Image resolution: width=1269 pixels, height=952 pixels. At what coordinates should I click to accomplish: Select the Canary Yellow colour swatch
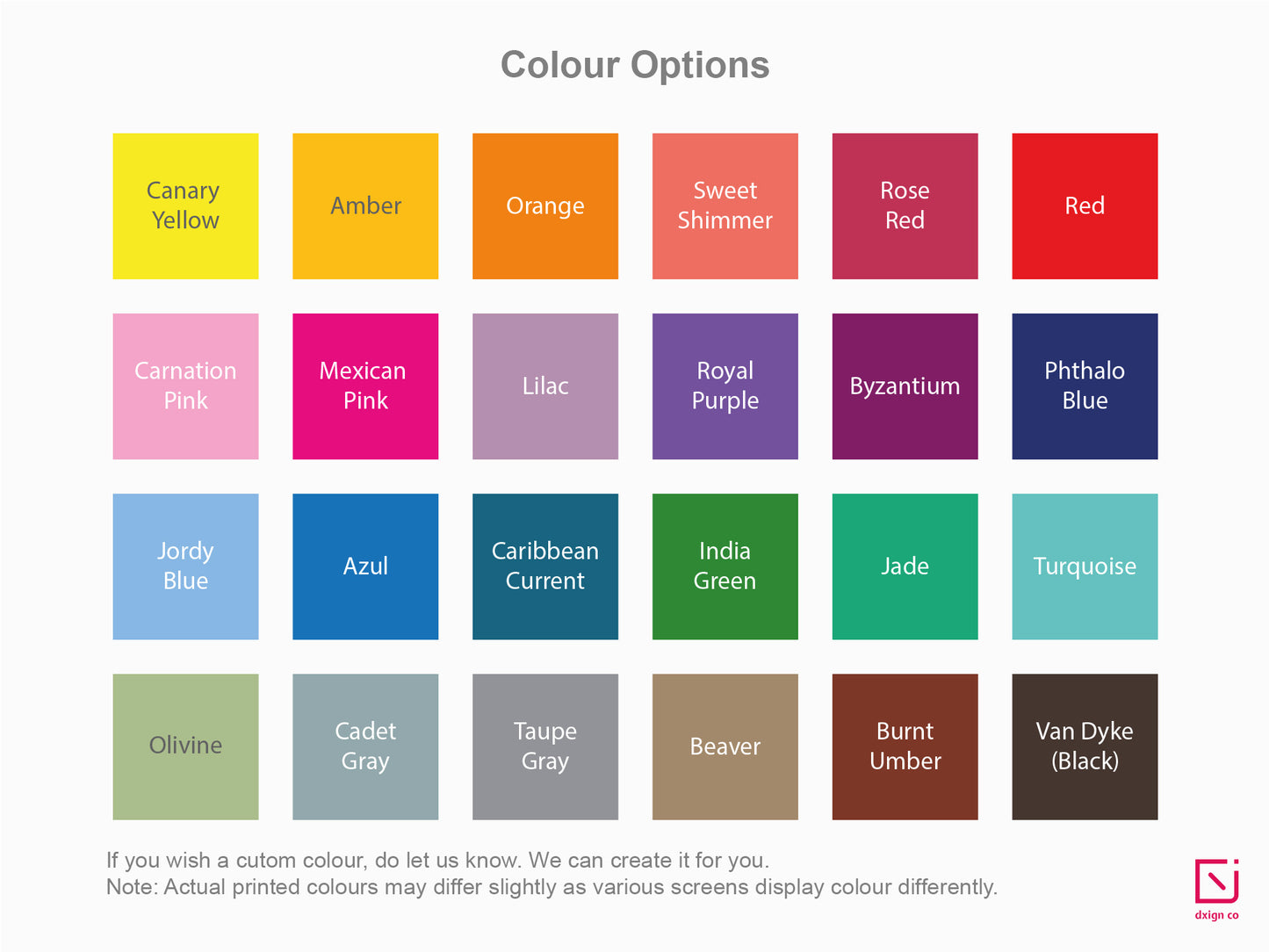185,206
